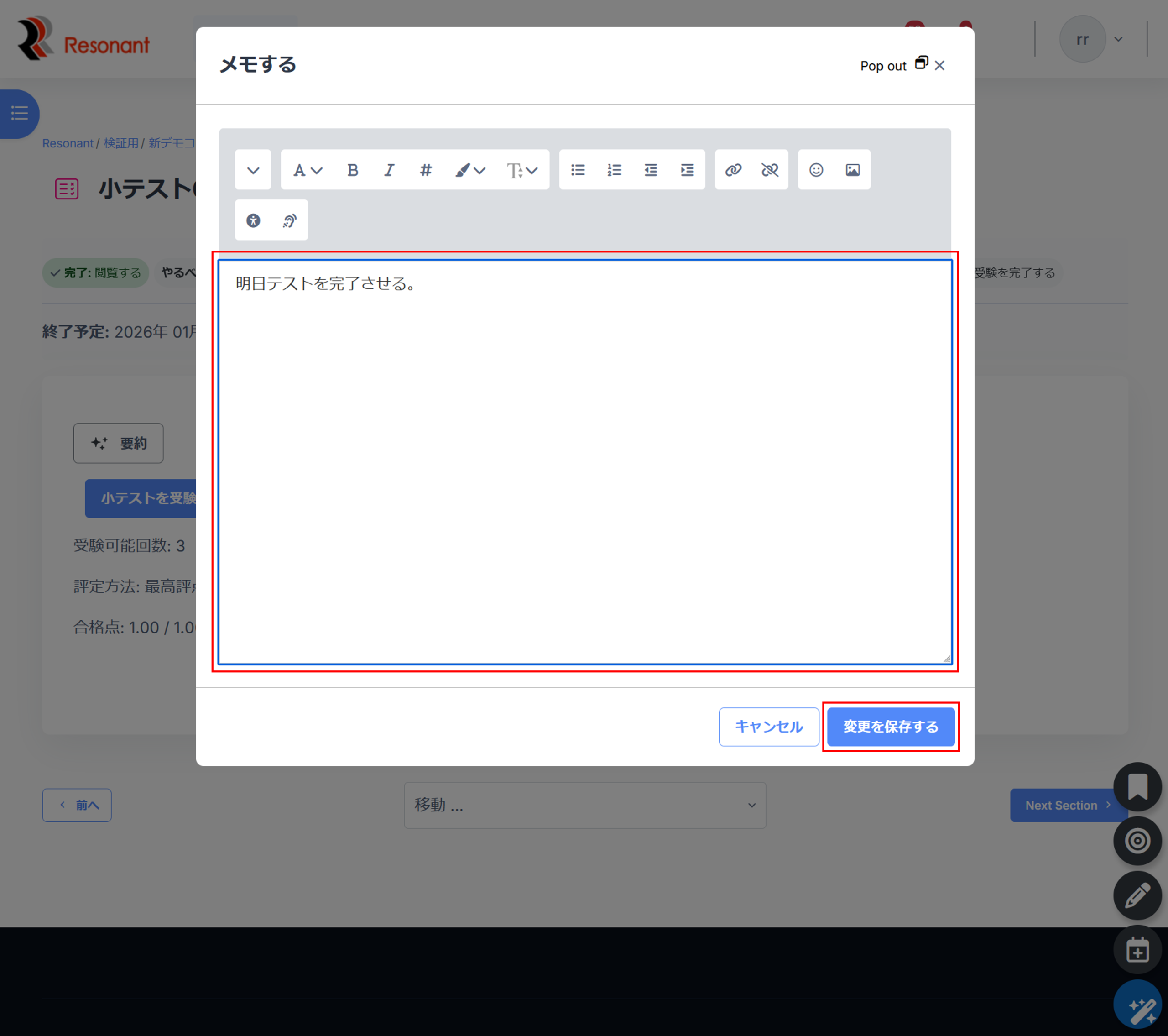This screenshot has width=1168, height=1036.
Task: Open the font color picker dropdown
Action: coord(470,170)
